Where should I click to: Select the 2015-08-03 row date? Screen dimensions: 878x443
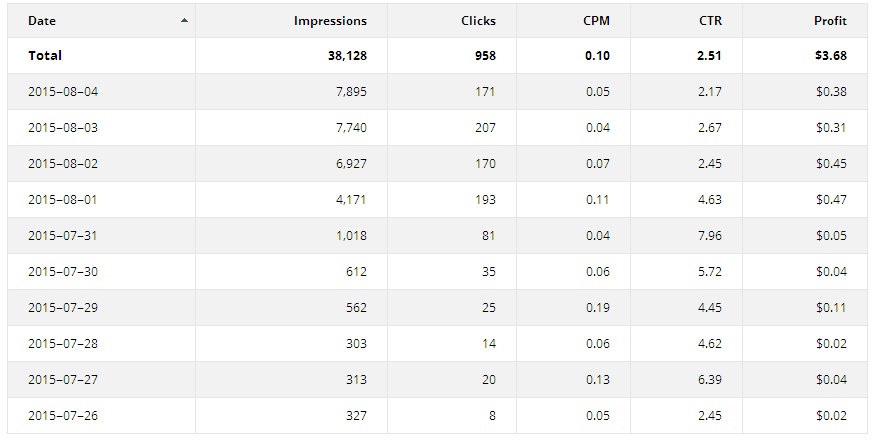(63, 128)
